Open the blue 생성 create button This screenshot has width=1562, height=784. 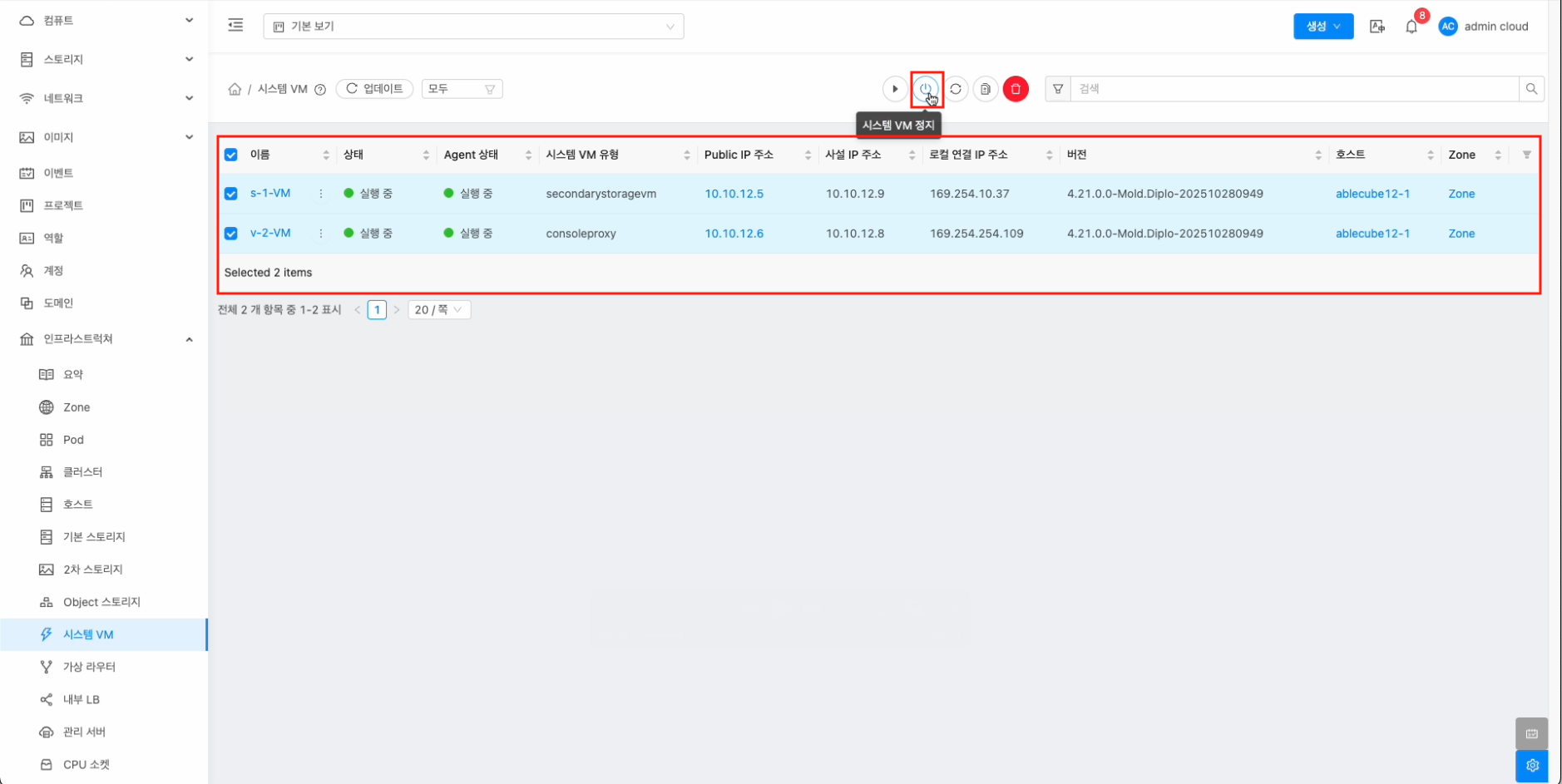click(x=1322, y=27)
